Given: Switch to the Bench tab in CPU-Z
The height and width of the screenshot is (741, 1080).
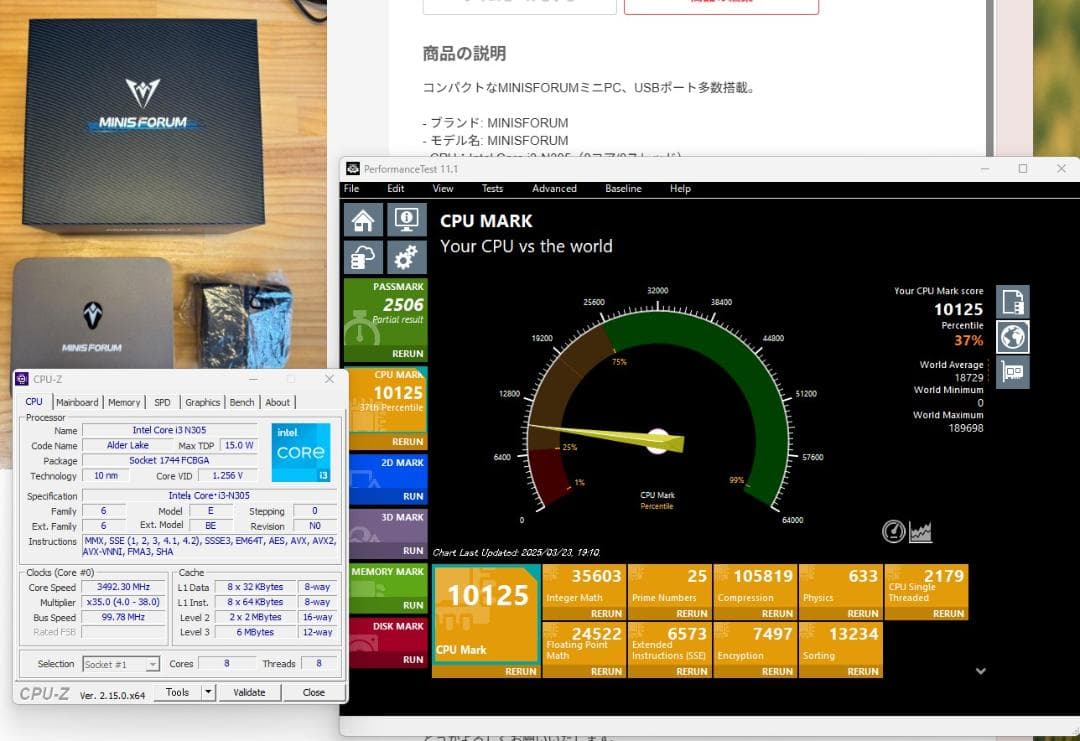Looking at the screenshot, I should 241,402.
